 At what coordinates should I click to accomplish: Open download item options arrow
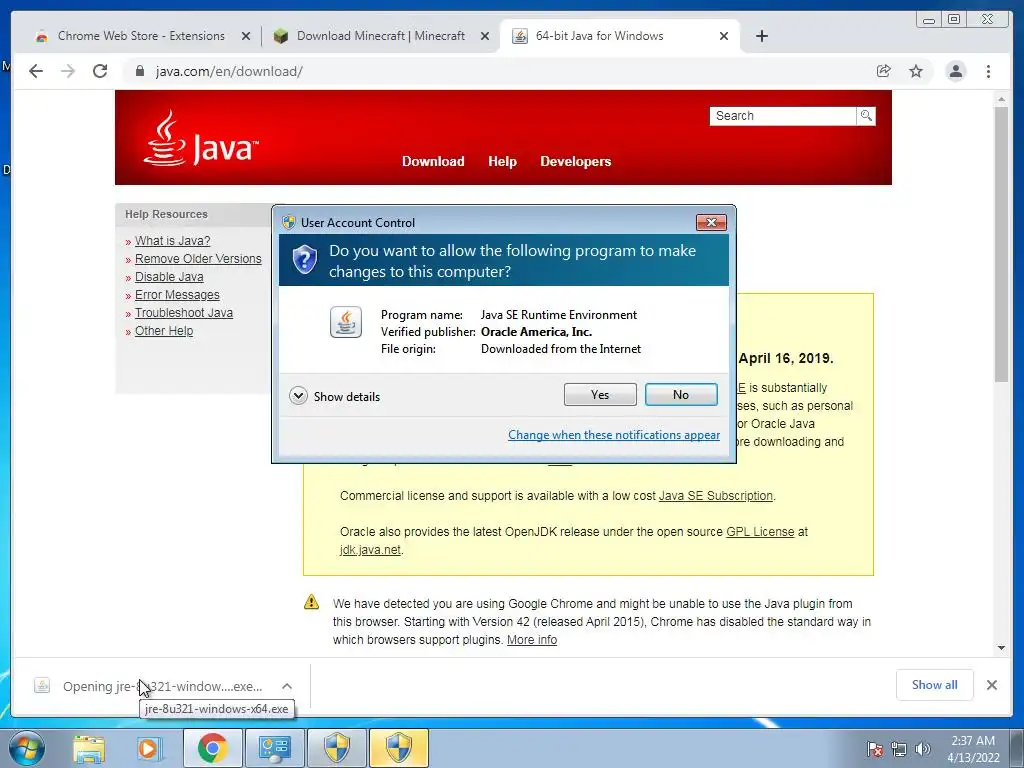pyautogui.click(x=287, y=686)
